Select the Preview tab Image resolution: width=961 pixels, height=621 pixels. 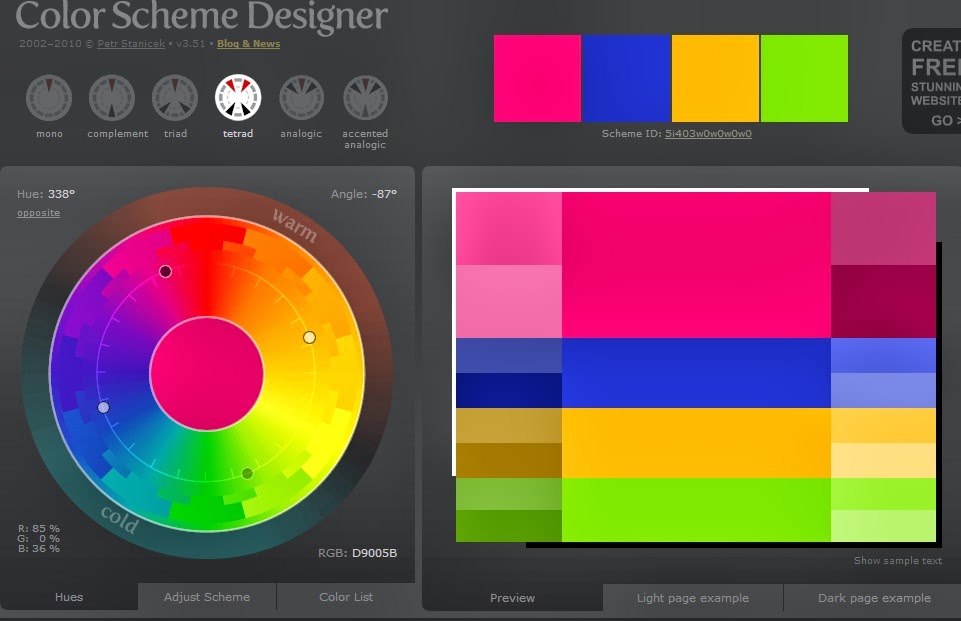[x=512, y=598]
